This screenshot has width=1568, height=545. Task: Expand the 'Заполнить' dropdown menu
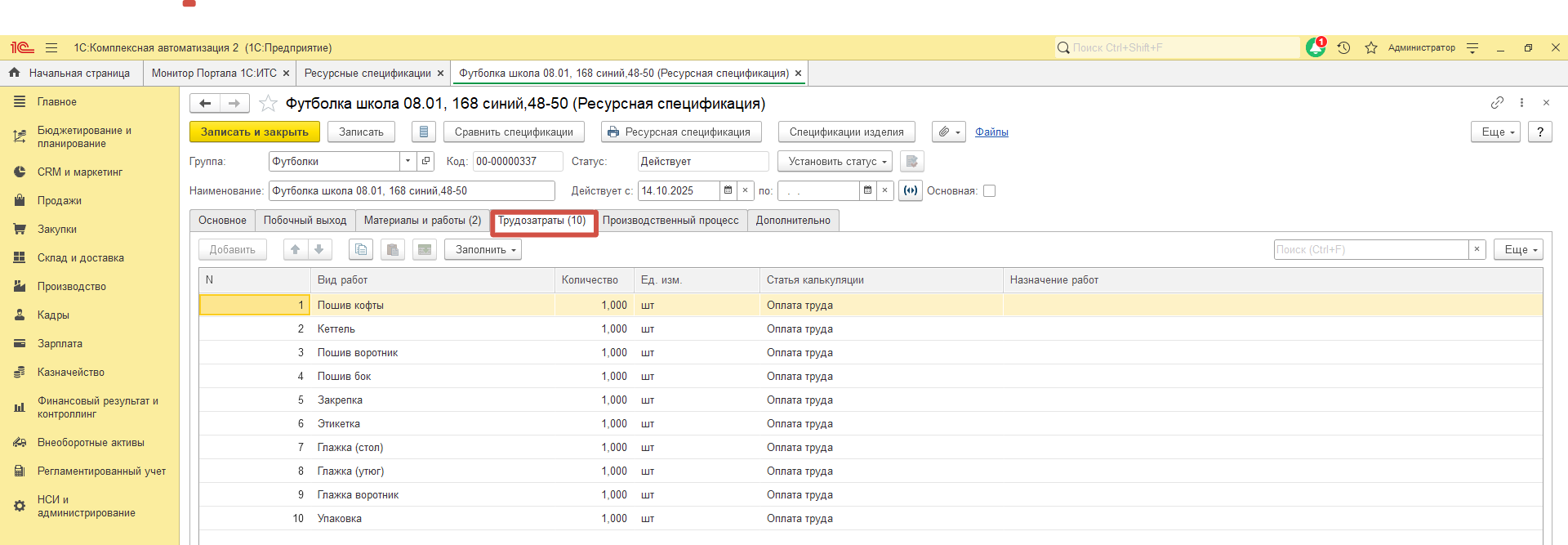coord(483,250)
